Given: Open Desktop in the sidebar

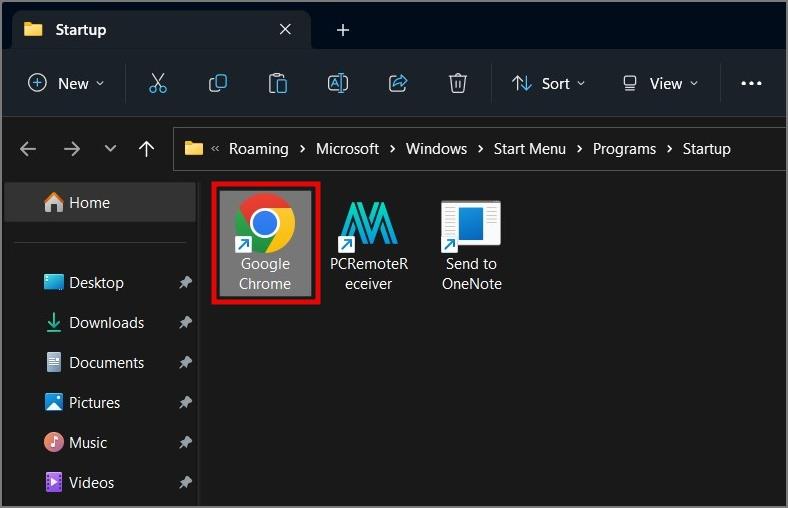Looking at the screenshot, I should click(96, 282).
